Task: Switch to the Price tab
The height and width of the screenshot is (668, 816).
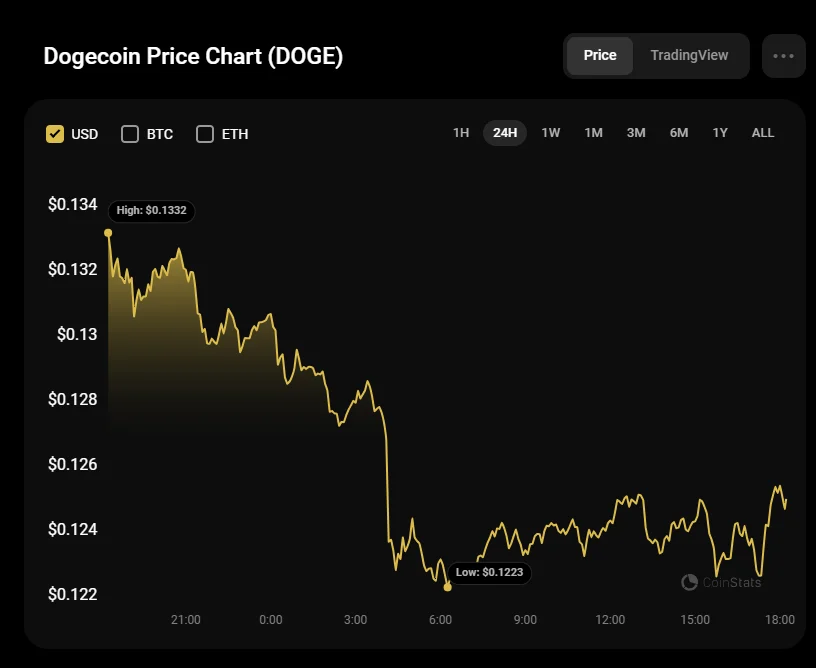Action: click(x=600, y=55)
